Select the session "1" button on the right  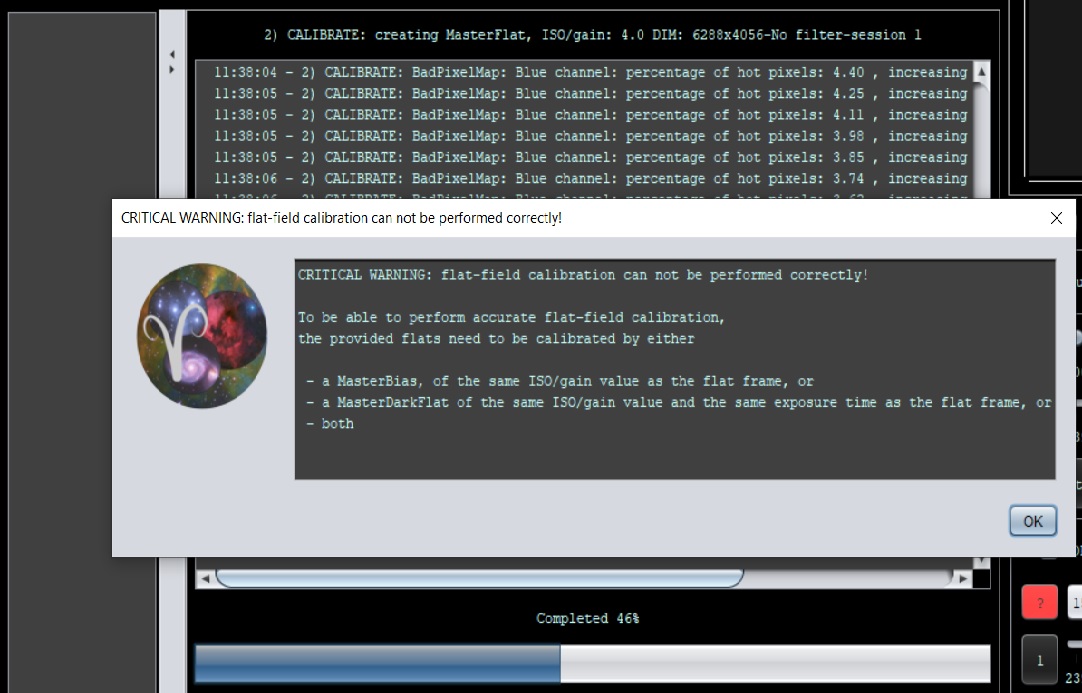[1039, 659]
